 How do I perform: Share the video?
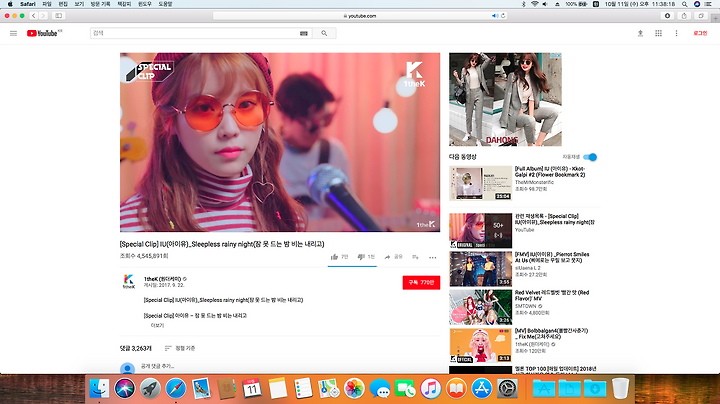394,257
